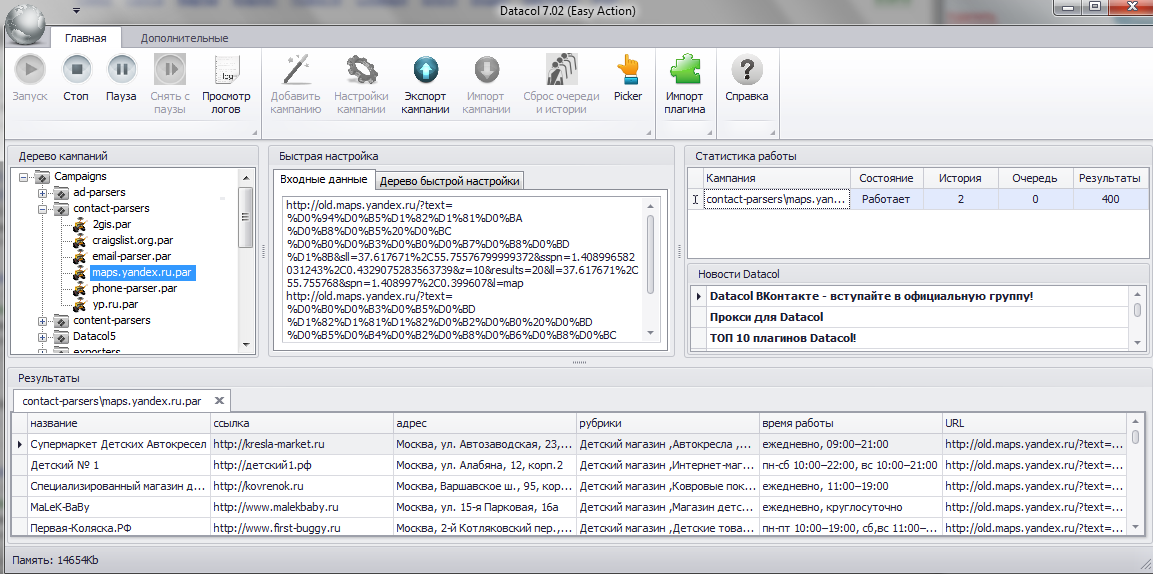Click the Экспорт кампании icon

[x=426, y=70]
